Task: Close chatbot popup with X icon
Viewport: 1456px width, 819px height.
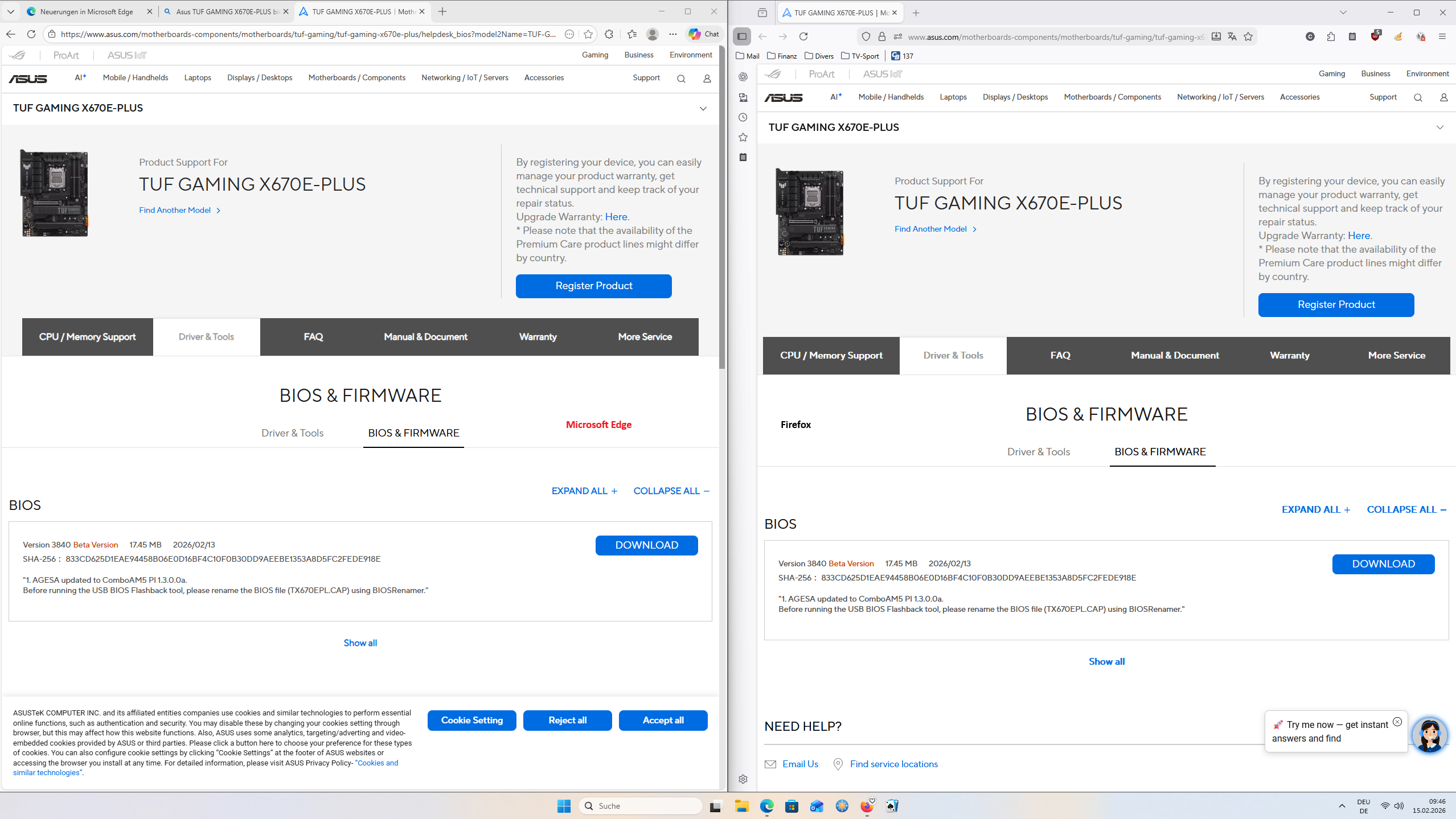Action: point(1397,722)
